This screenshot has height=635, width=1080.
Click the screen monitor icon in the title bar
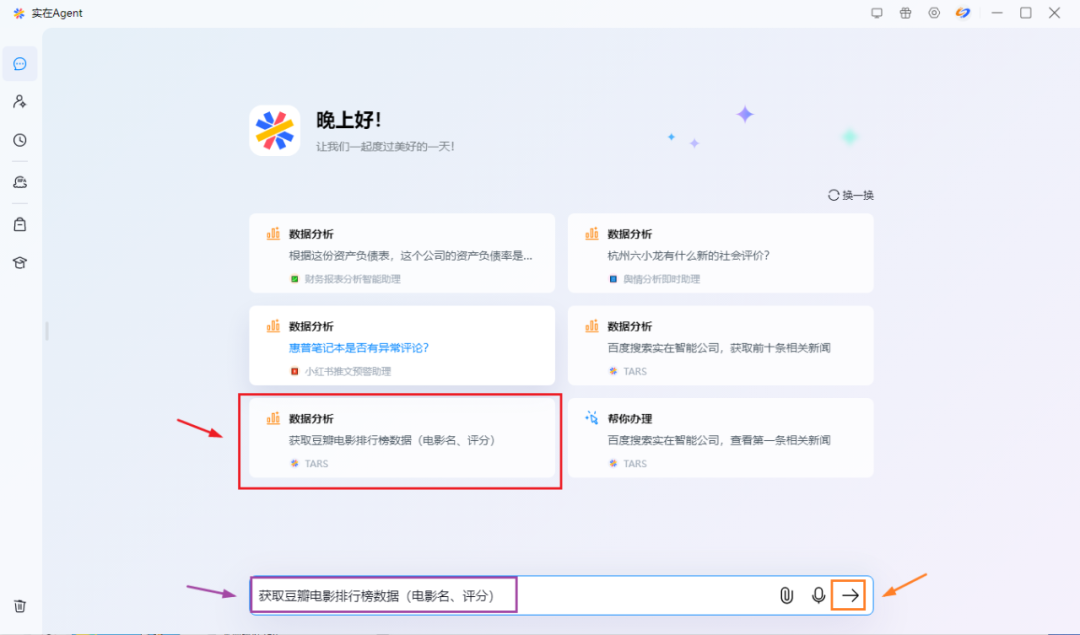877,13
